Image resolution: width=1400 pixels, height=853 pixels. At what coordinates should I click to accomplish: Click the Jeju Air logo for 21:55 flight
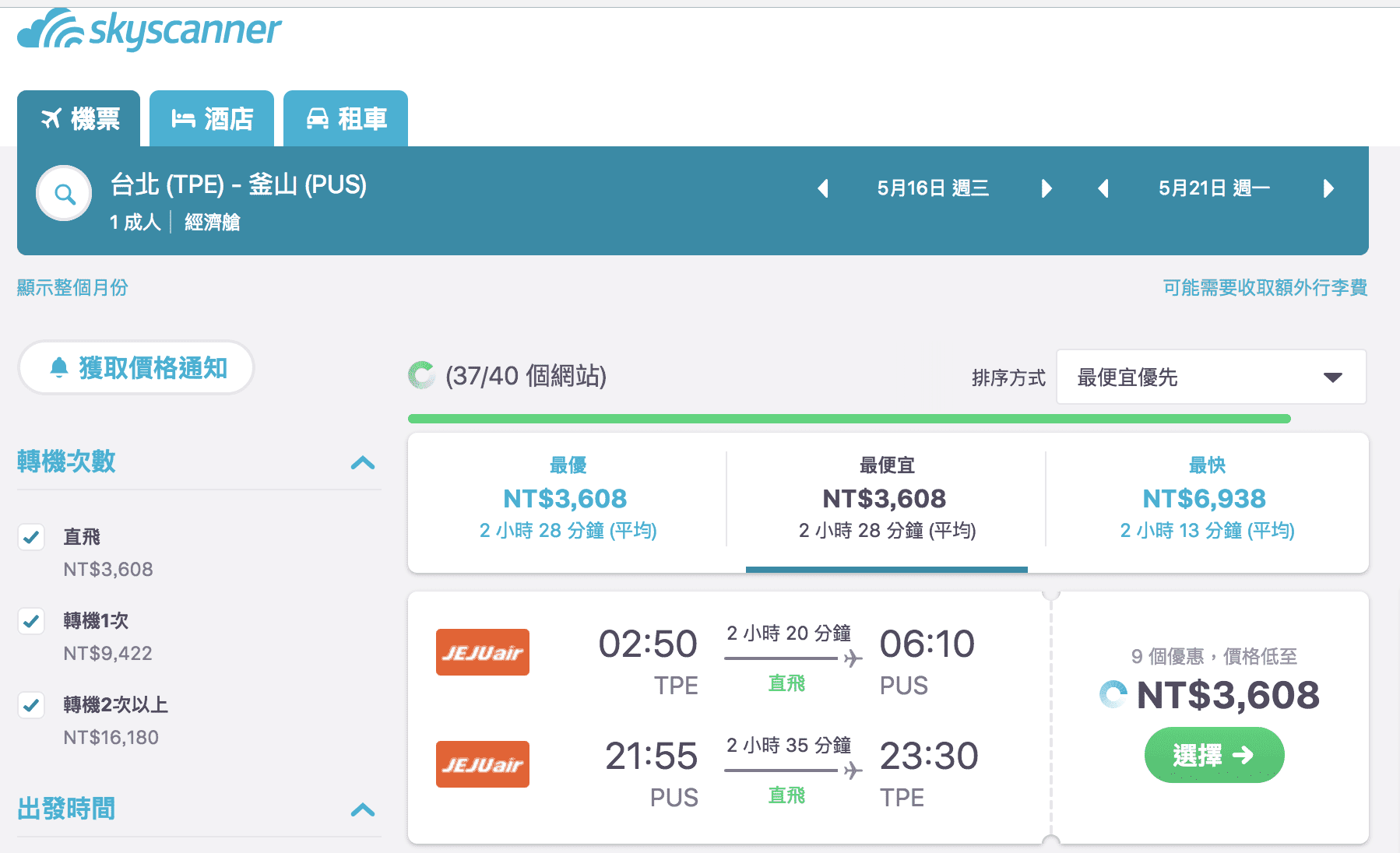point(483,764)
